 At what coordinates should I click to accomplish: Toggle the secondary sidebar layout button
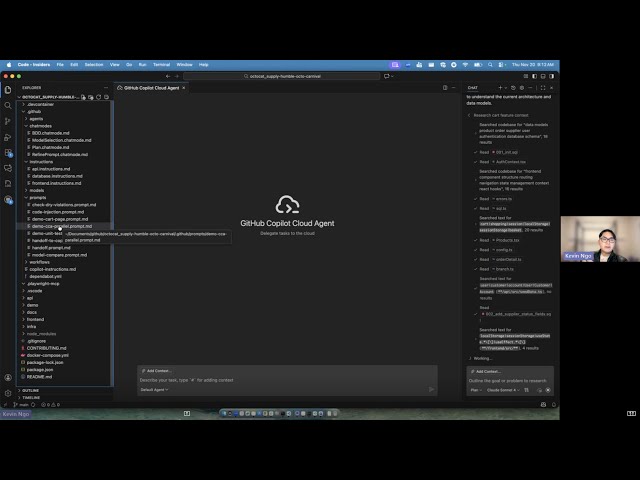click(552, 76)
